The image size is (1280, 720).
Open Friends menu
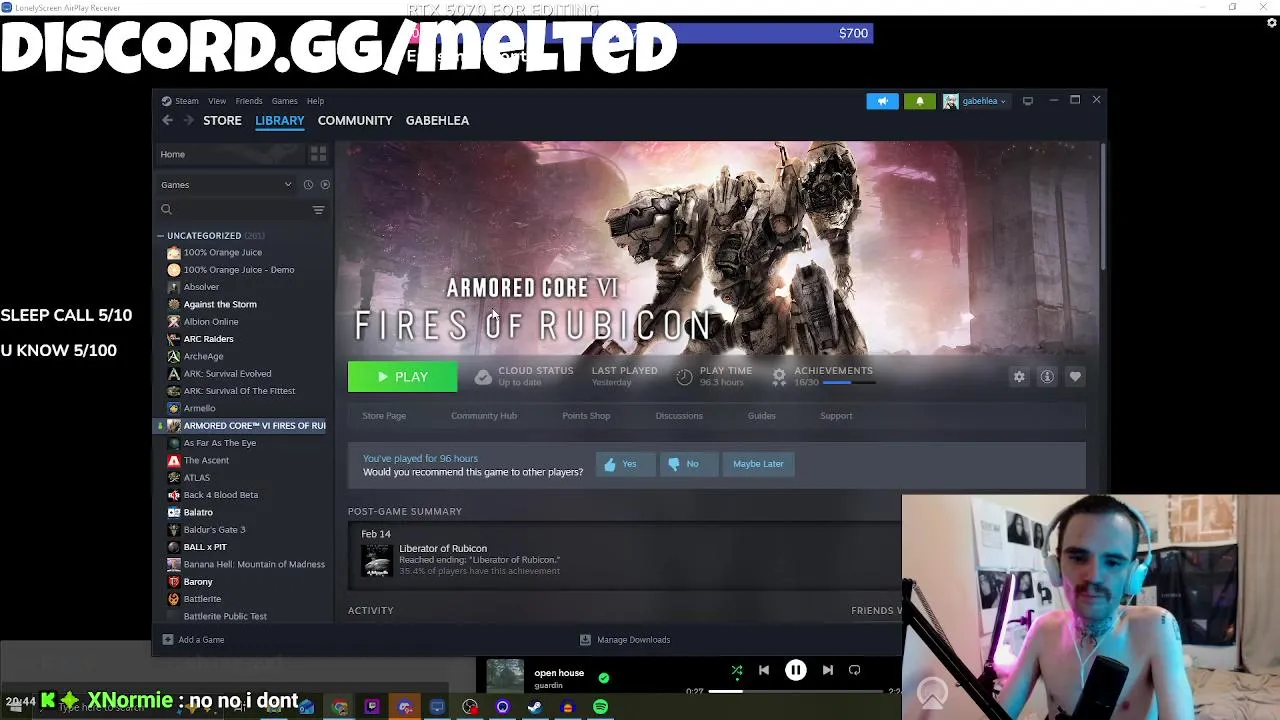tap(249, 101)
